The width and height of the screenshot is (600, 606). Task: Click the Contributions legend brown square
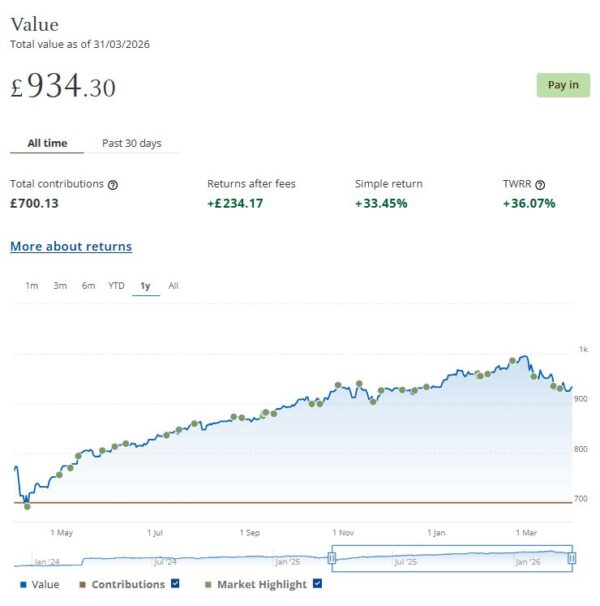(83, 584)
